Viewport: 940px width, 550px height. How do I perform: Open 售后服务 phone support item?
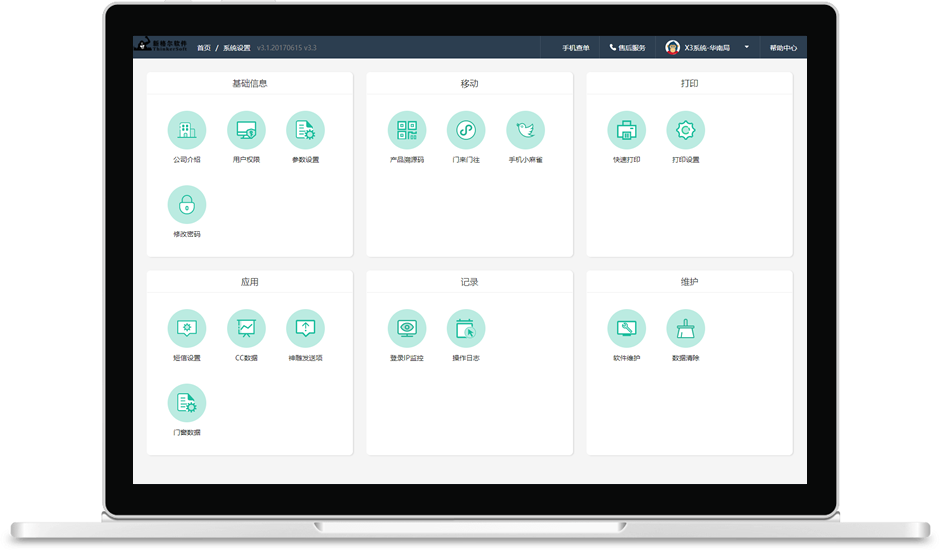pos(628,48)
